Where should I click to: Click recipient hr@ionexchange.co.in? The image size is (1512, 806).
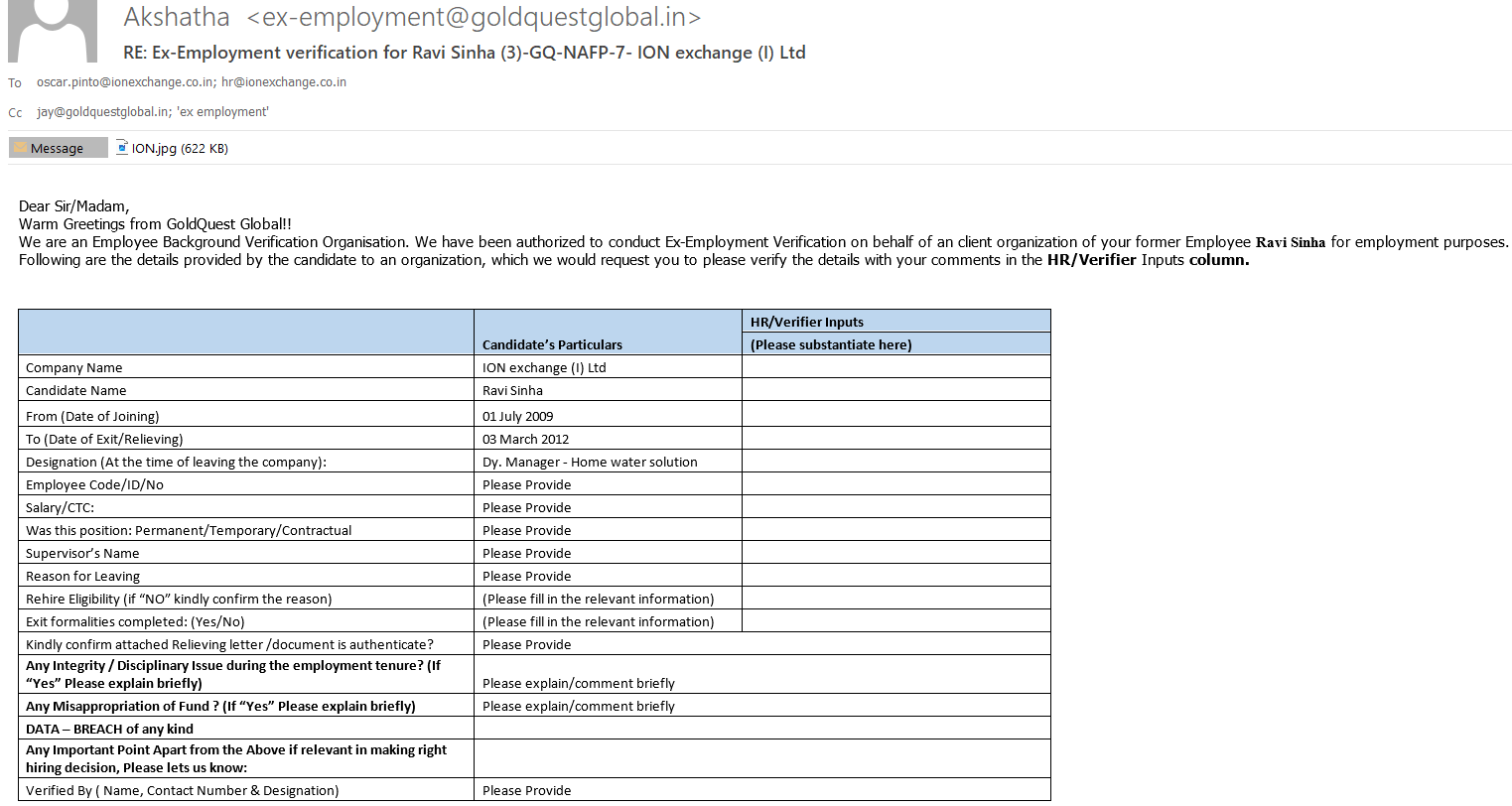[284, 82]
